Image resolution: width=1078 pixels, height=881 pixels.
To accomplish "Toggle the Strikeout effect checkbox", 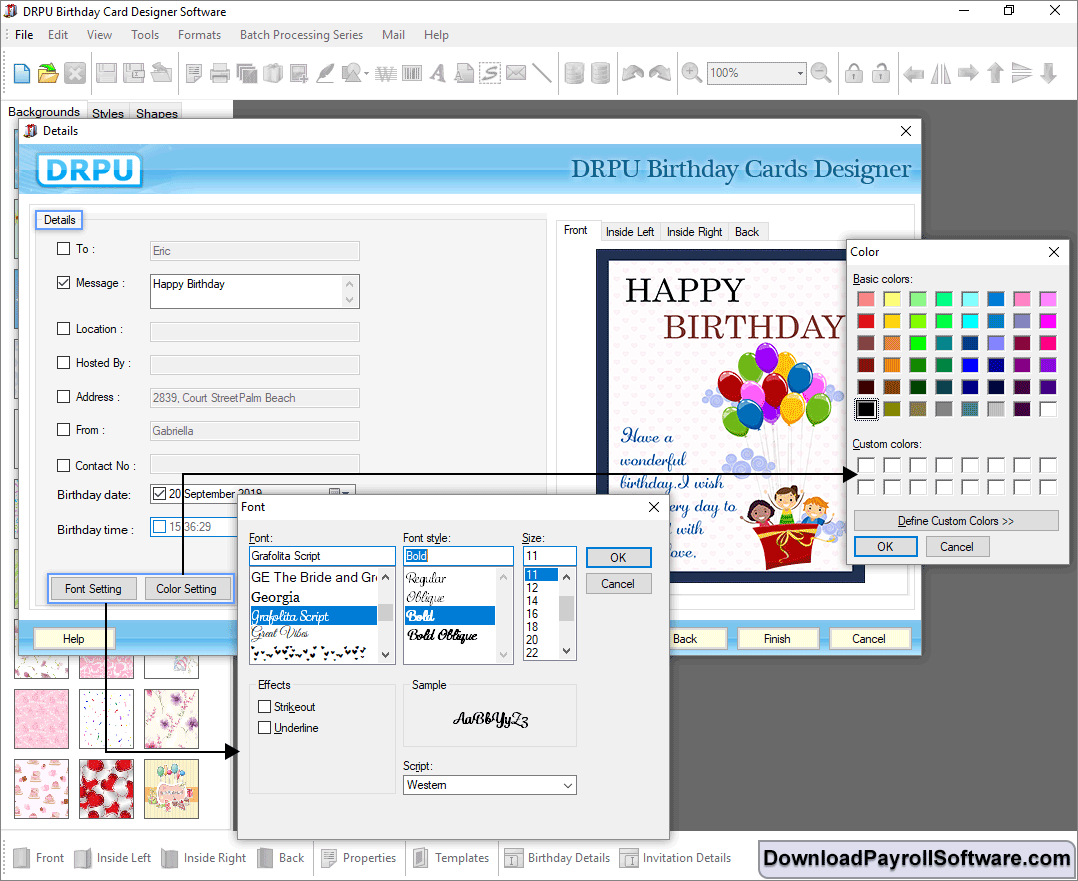I will [x=265, y=706].
